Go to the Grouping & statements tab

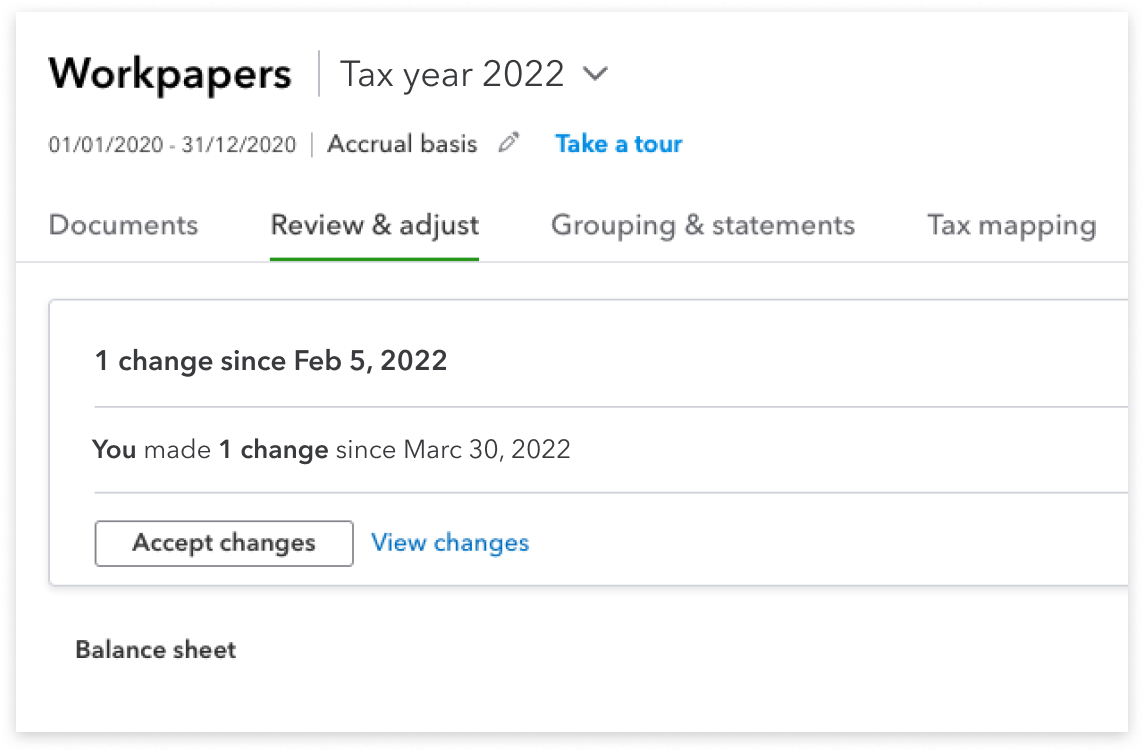[x=702, y=225]
